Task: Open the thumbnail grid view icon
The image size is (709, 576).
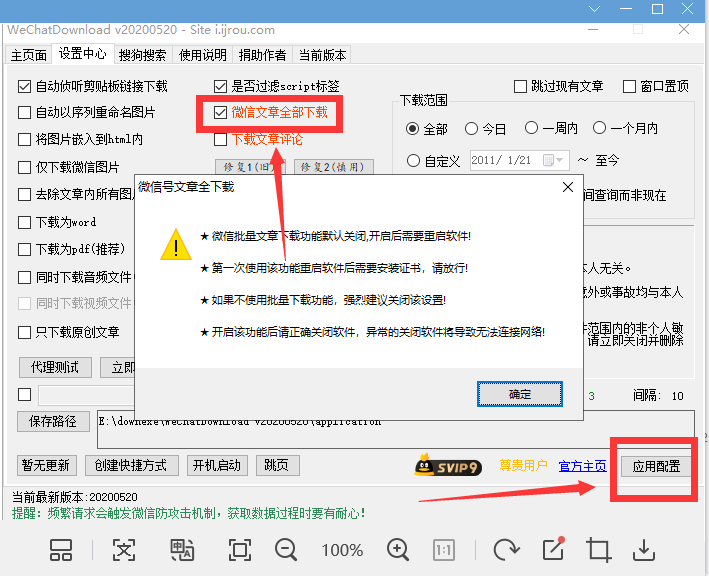Action: tap(61, 550)
